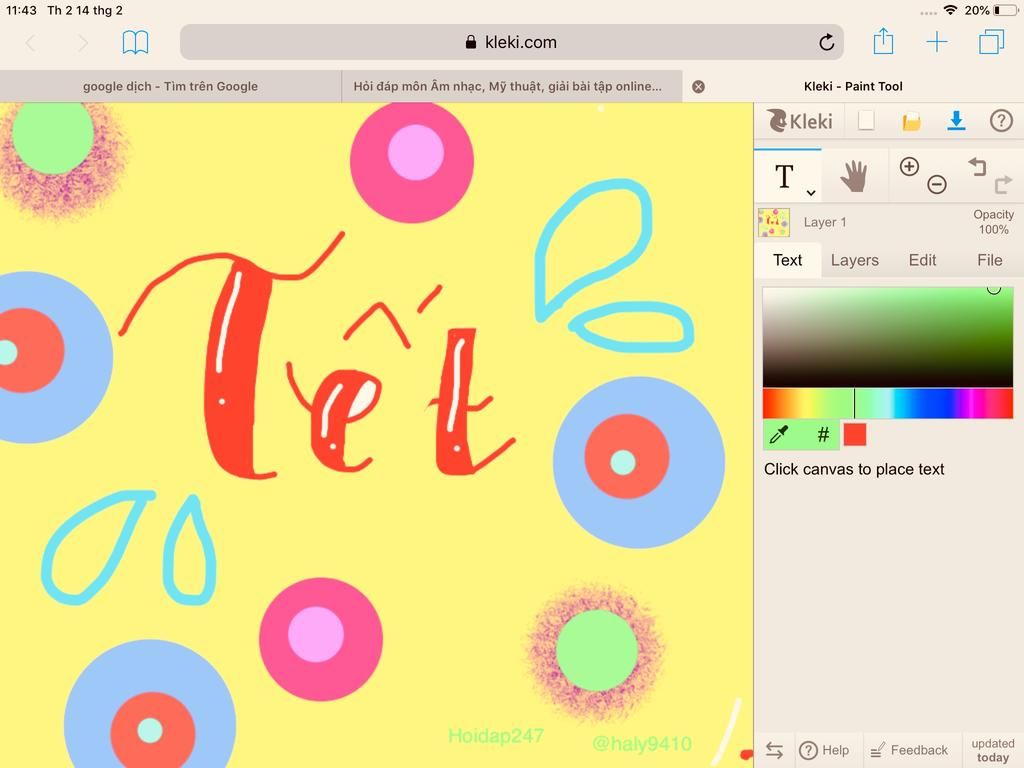The width and height of the screenshot is (1024, 768).
Task: Close the Kleki - Paint Tool tab
Action: tap(698, 87)
